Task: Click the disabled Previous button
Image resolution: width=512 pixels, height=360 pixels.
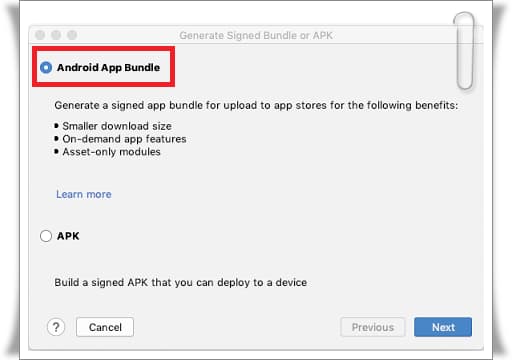Action: pyautogui.click(x=373, y=327)
